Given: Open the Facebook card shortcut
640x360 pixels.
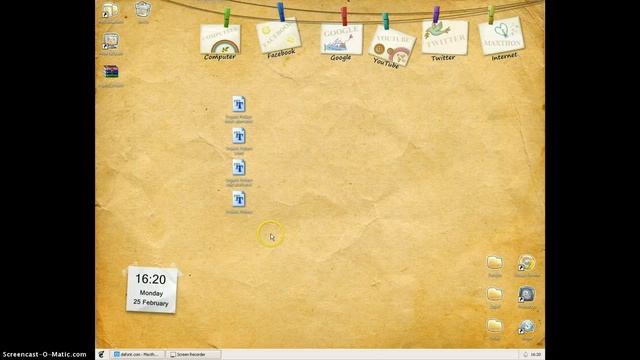Looking at the screenshot, I should tap(279, 37).
